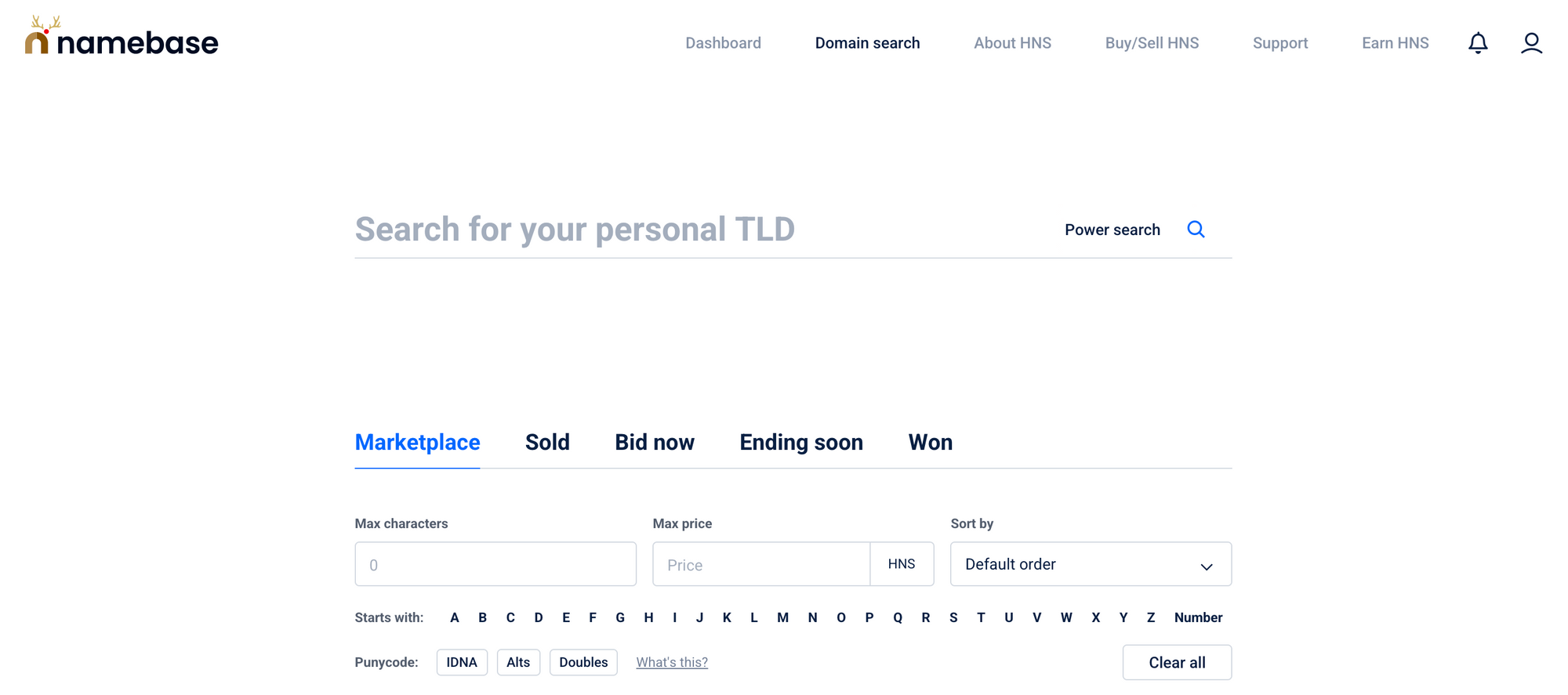Open the punycode What's this link
Screen dimensions: 1568x695
pos(671,662)
